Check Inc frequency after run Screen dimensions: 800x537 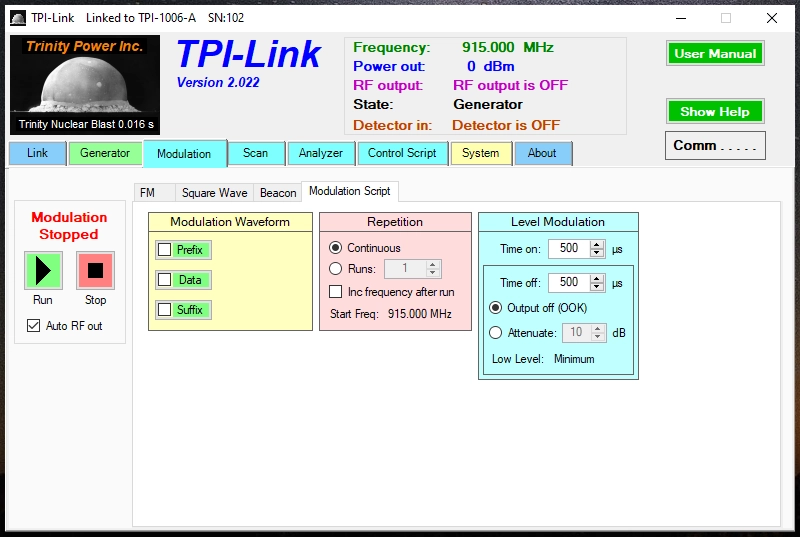click(335, 292)
